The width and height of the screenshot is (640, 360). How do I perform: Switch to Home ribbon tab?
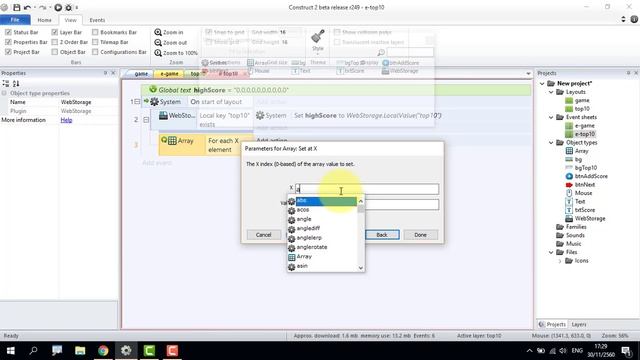[44, 20]
